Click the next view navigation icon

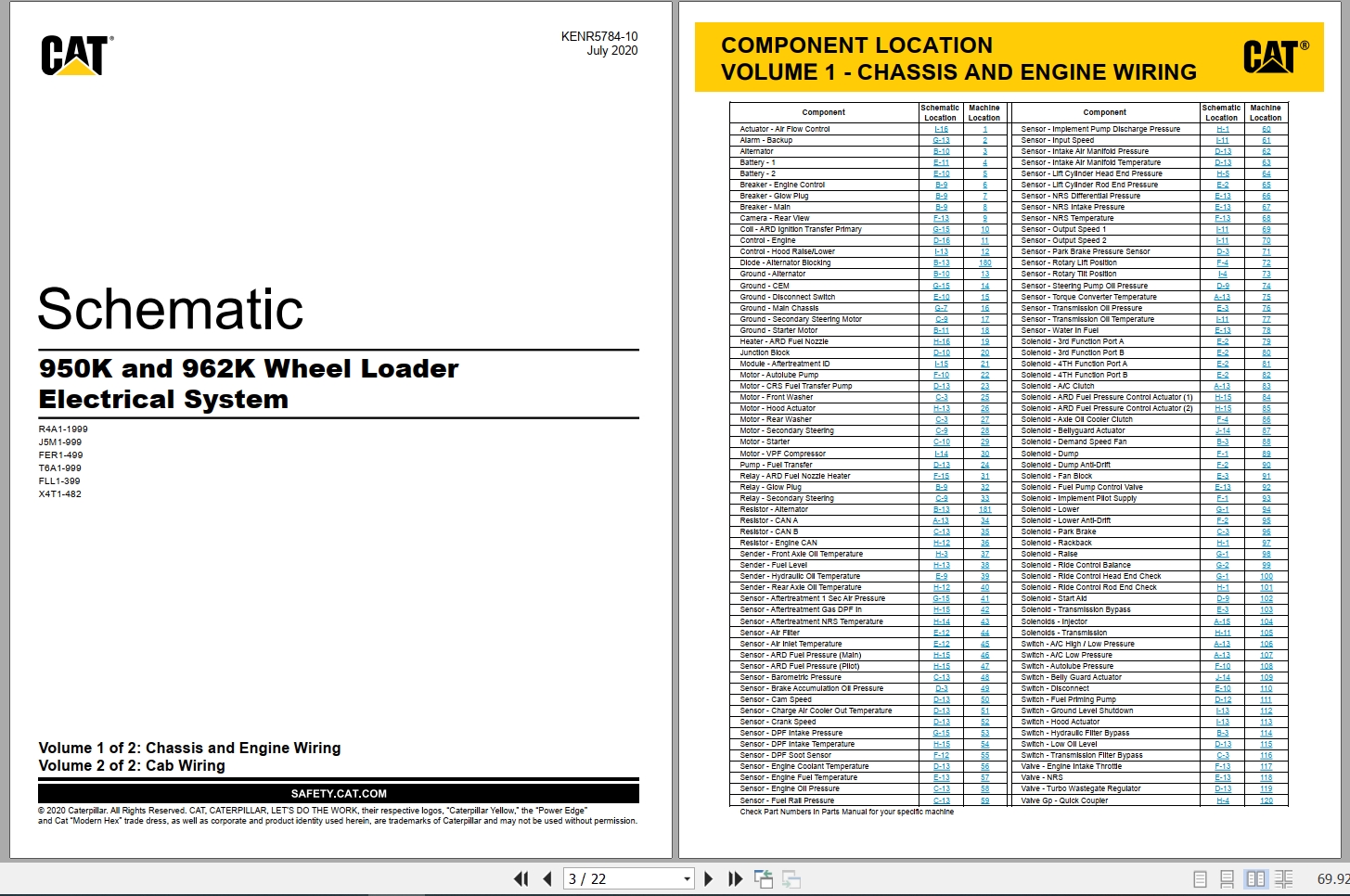(x=791, y=878)
